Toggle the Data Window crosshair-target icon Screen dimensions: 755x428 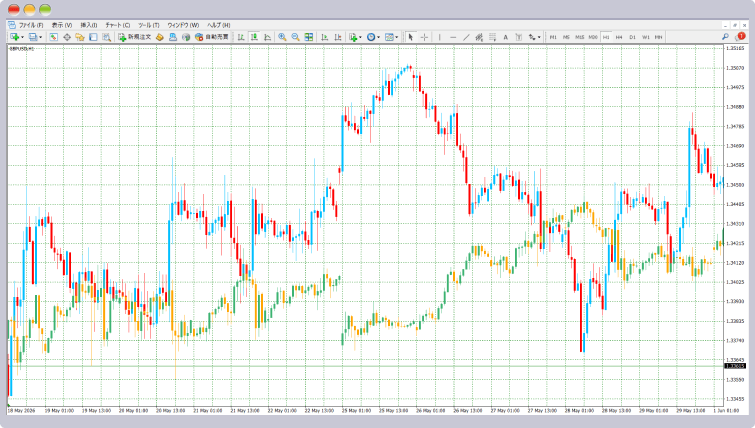click(67, 37)
